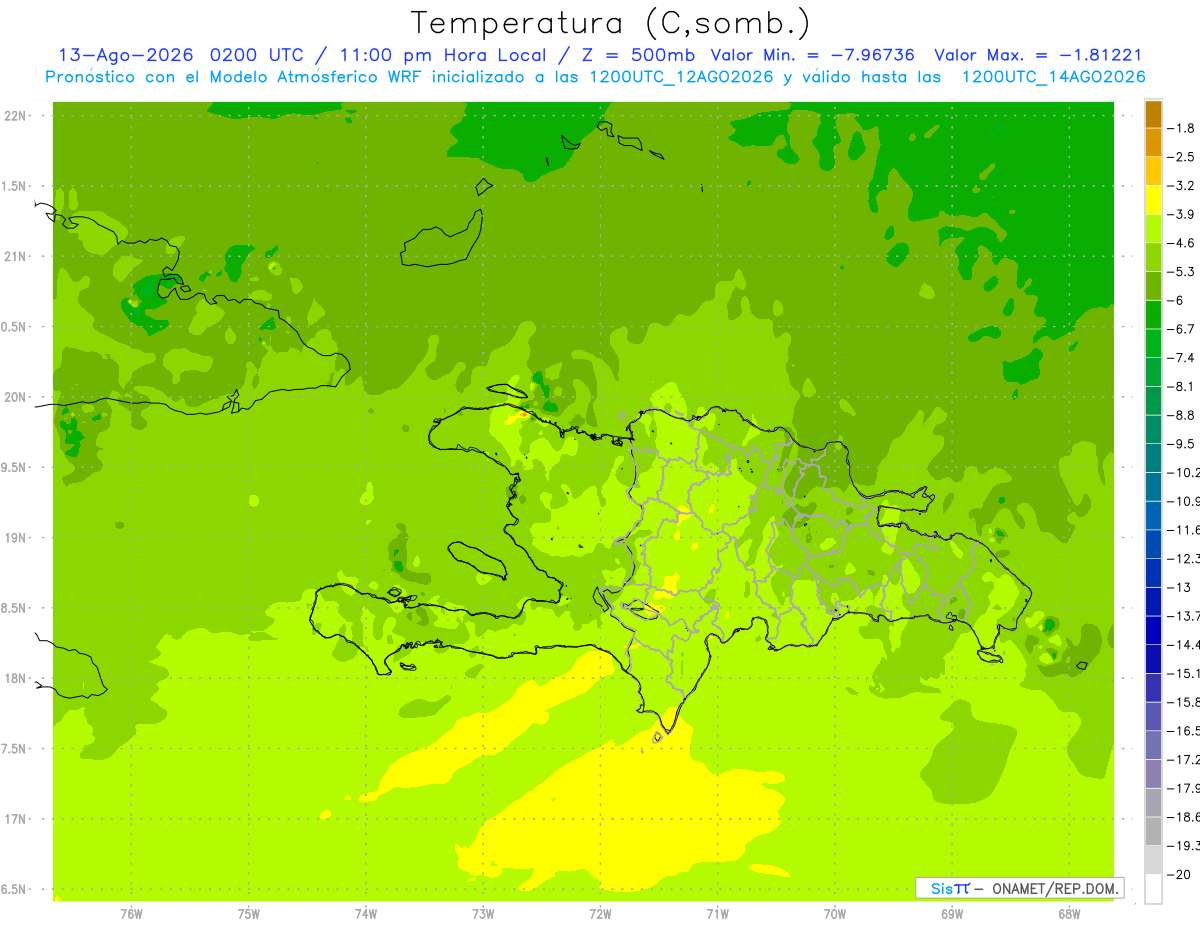The image size is (1200, 927).
Task: Click the '-13' colorbar value label
Action: pyautogui.click(x=1181, y=587)
